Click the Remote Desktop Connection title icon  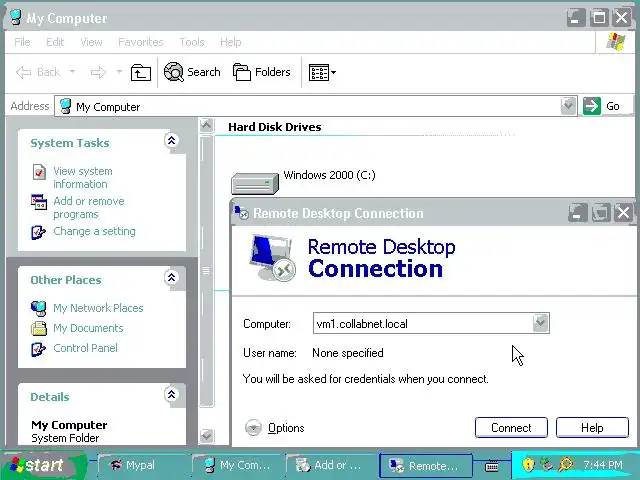241,213
